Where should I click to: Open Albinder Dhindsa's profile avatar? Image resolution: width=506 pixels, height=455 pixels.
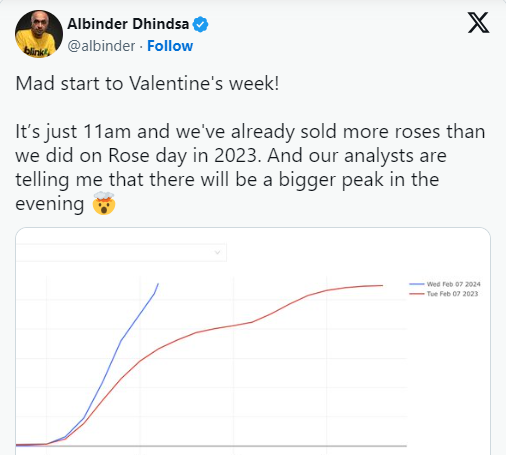[x=39, y=34]
